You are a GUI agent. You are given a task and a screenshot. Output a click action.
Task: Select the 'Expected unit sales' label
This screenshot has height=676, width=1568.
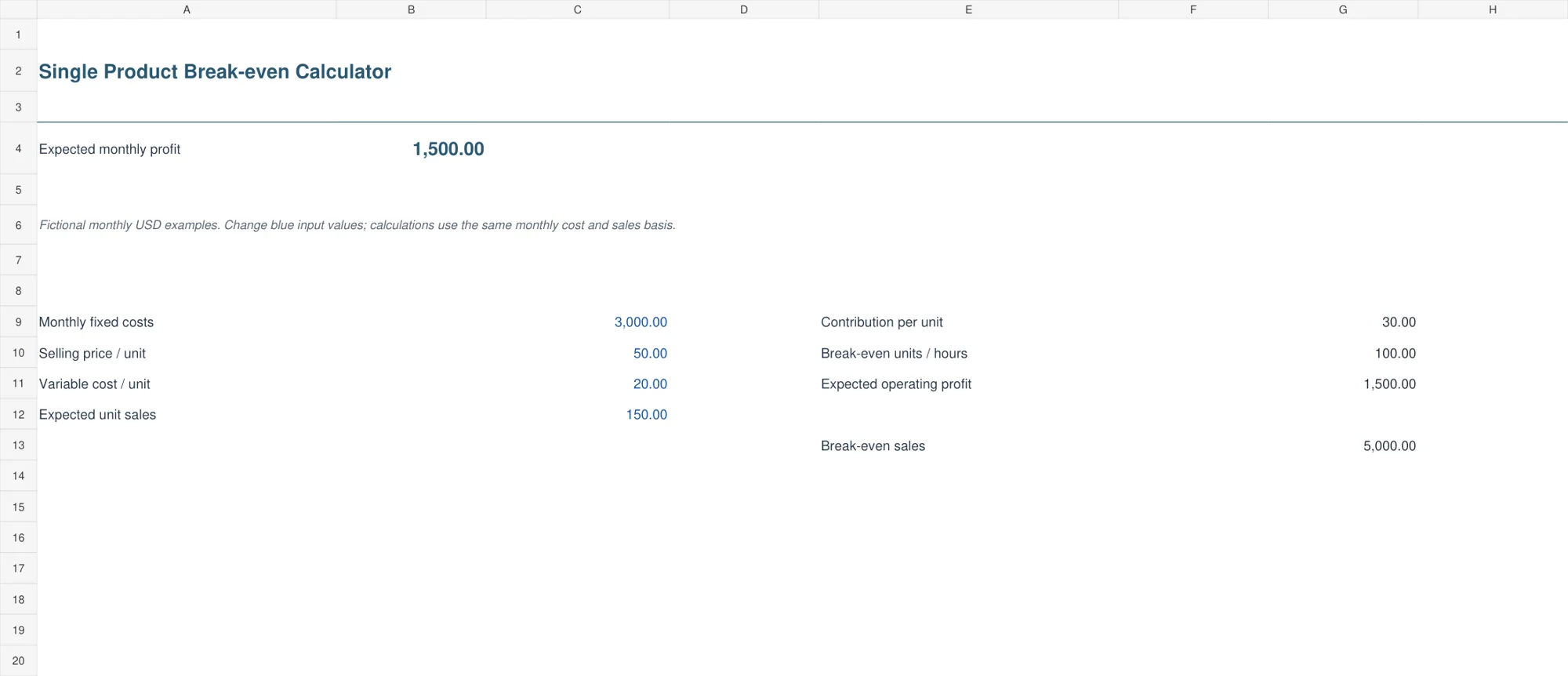pyautogui.click(x=97, y=415)
